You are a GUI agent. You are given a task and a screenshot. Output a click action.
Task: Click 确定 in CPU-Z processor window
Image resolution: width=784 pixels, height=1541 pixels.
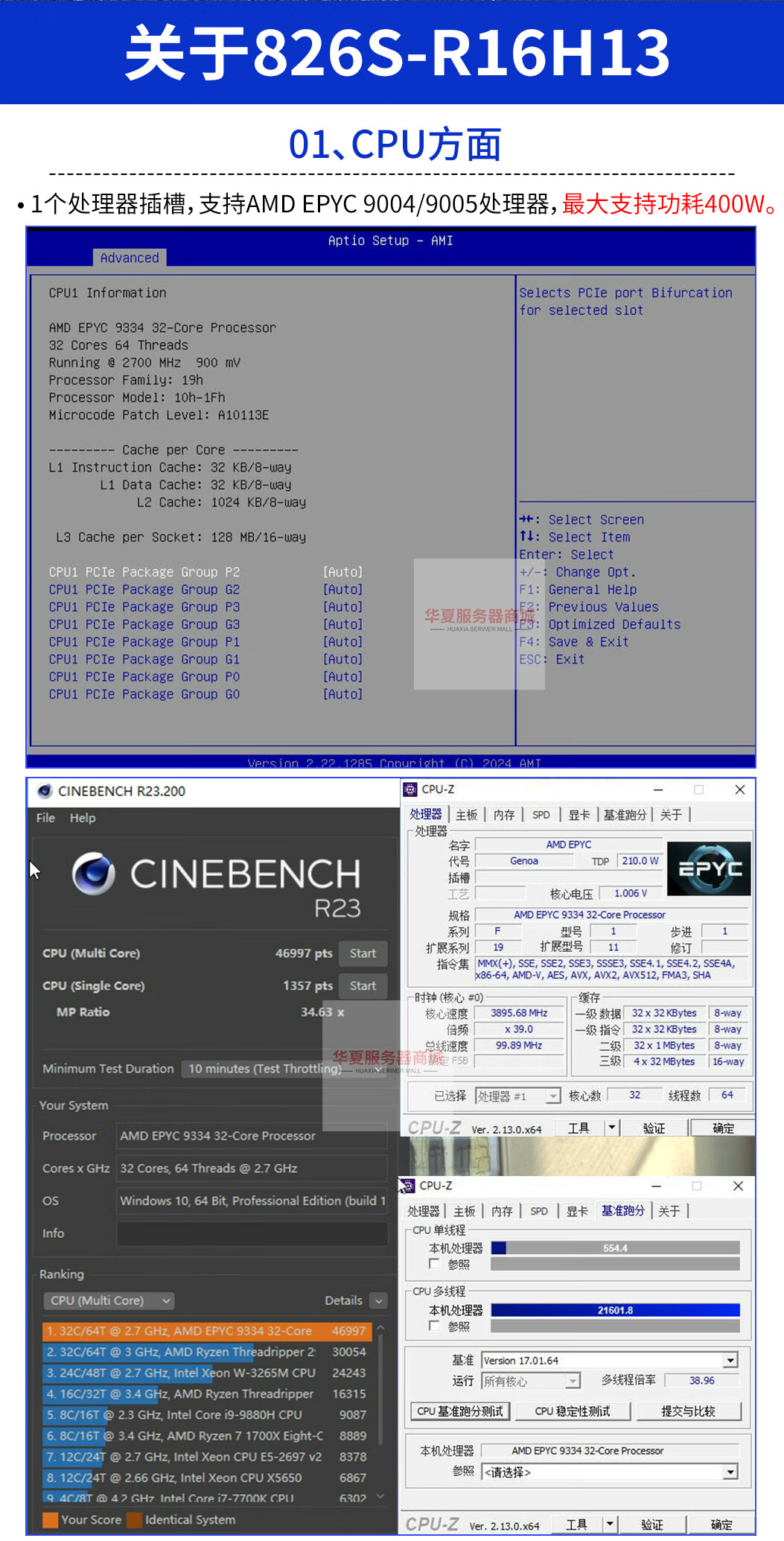pos(723,1128)
